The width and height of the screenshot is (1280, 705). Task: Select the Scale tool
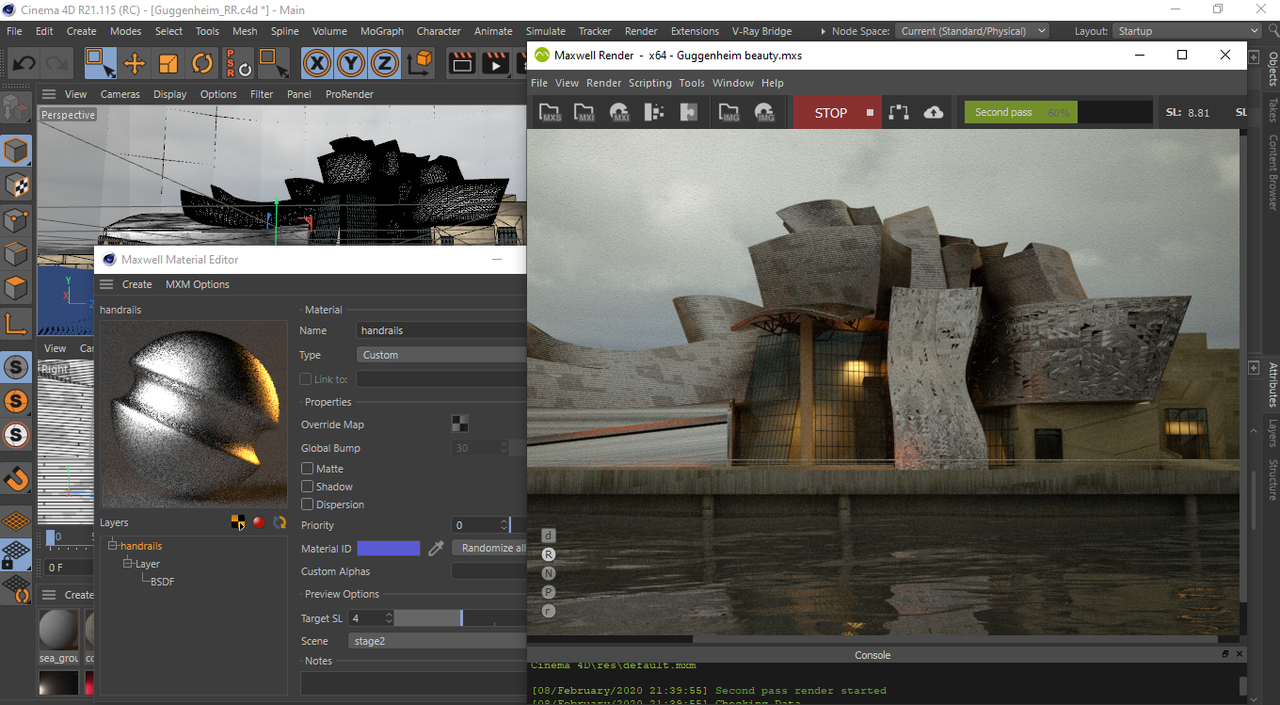tap(168, 64)
